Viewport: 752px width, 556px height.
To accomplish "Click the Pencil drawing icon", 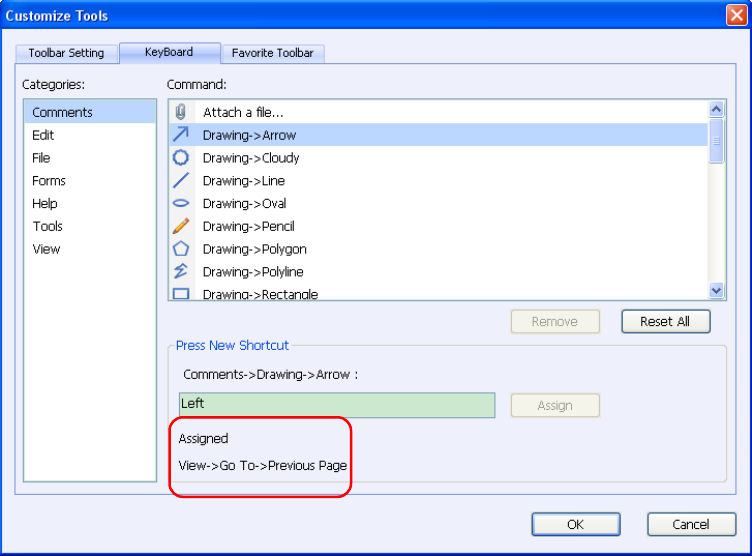I will (180, 226).
